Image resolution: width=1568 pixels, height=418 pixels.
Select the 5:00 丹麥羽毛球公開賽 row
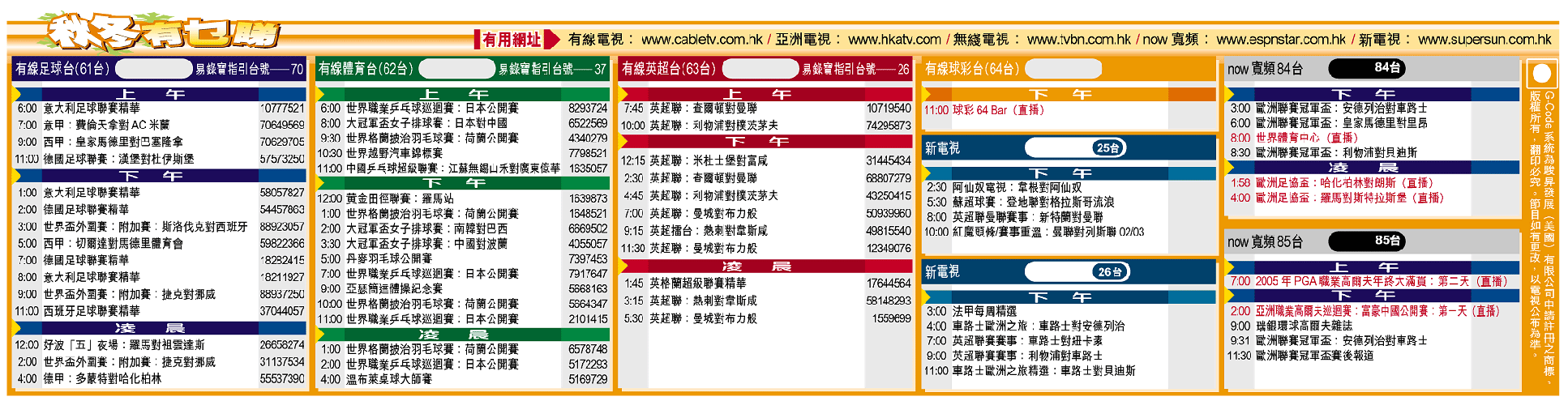click(x=462, y=258)
